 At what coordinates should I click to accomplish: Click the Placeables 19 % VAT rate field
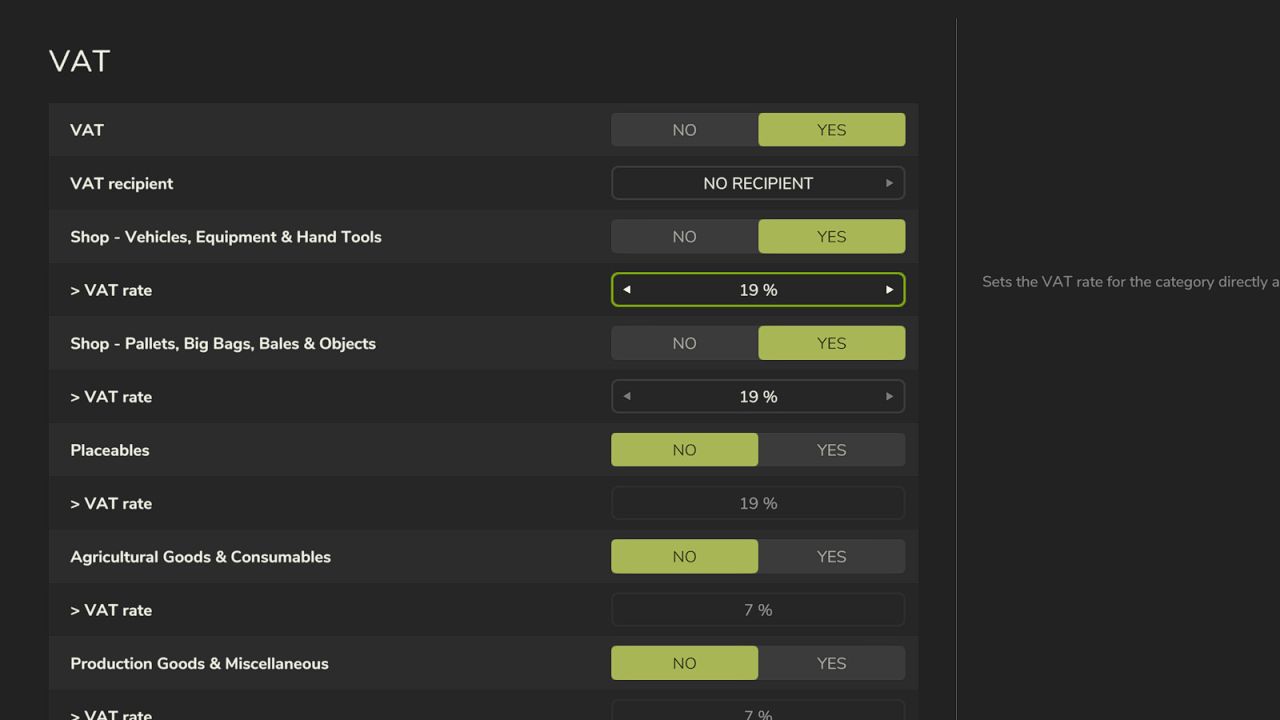click(x=758, y=503)
